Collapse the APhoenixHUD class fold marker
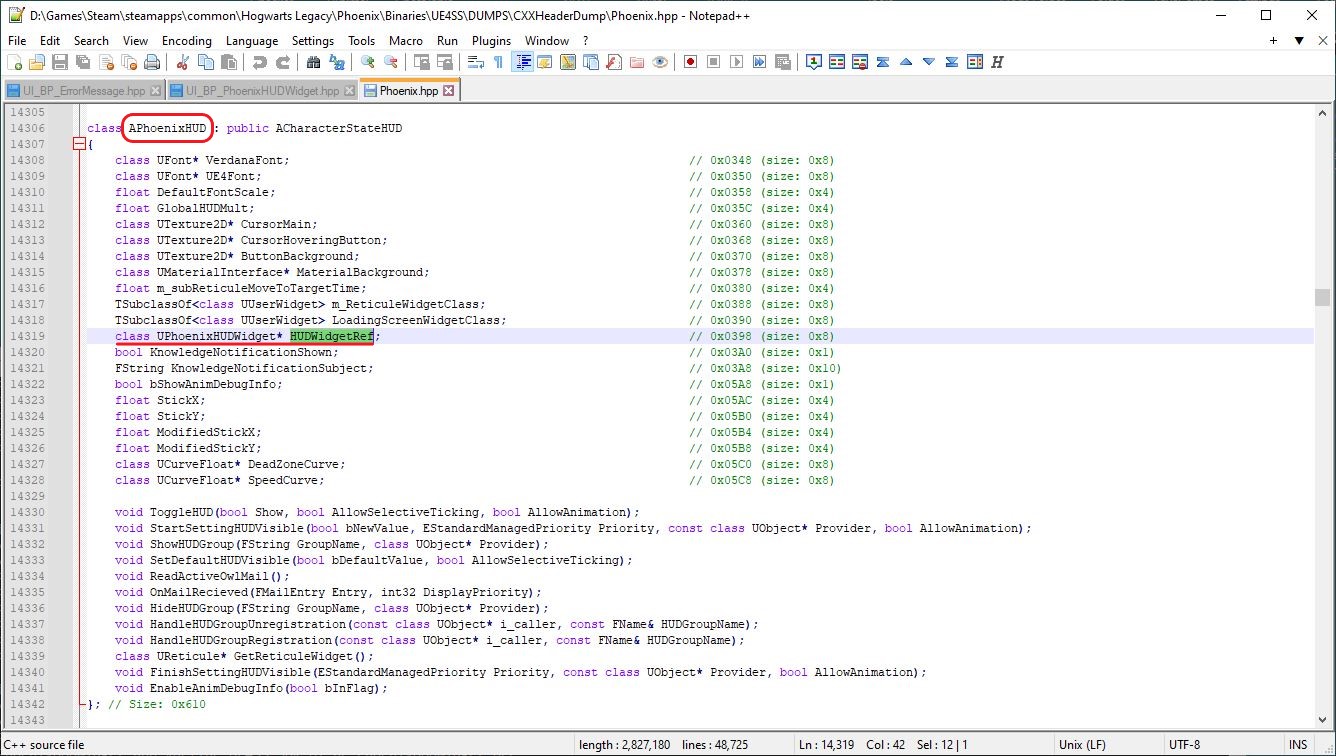 coord(79,145)
